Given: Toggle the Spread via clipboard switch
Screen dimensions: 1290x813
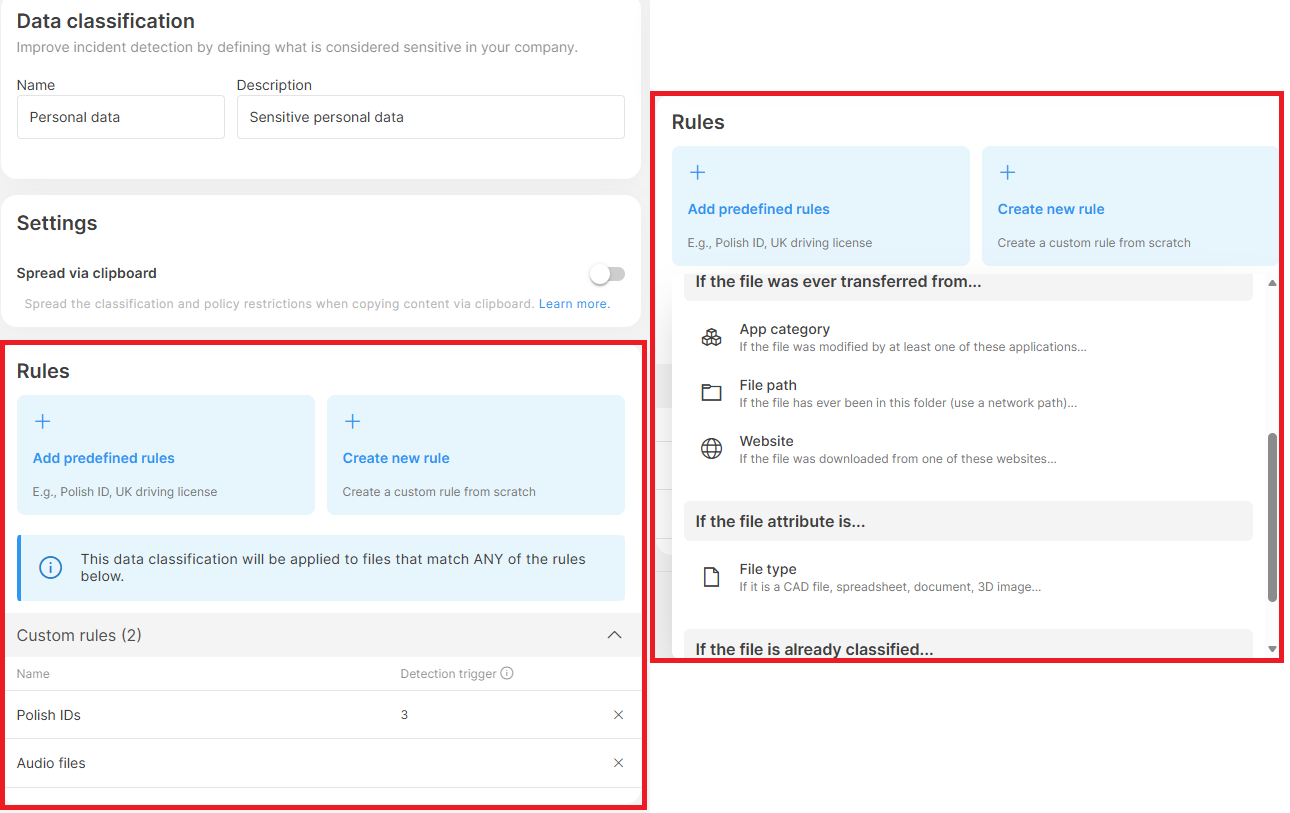Looking at the screenshot, I should 606,274.
